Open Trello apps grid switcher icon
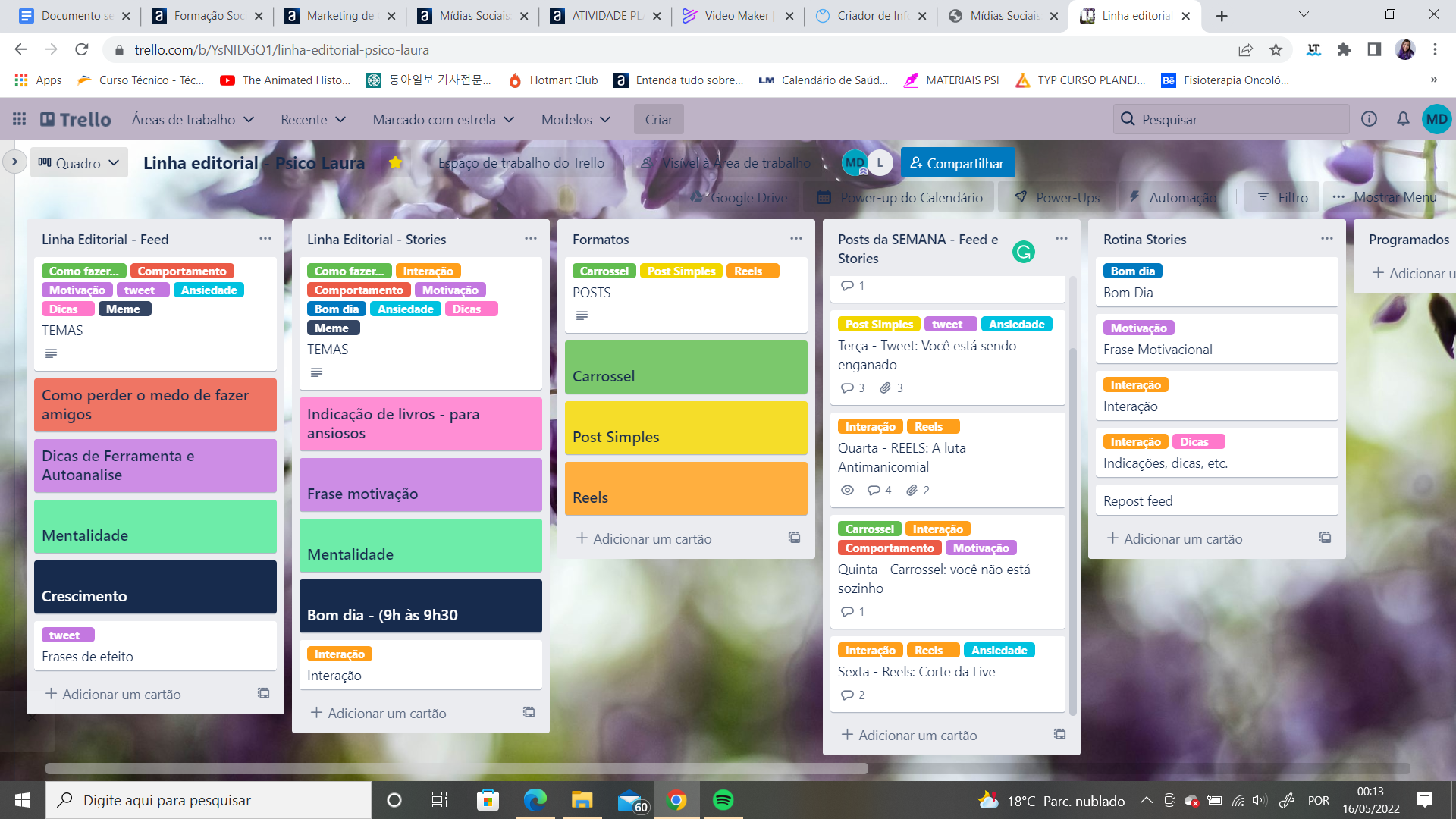Viewport: 1456px width, 819px height. [x=19, y=119]
